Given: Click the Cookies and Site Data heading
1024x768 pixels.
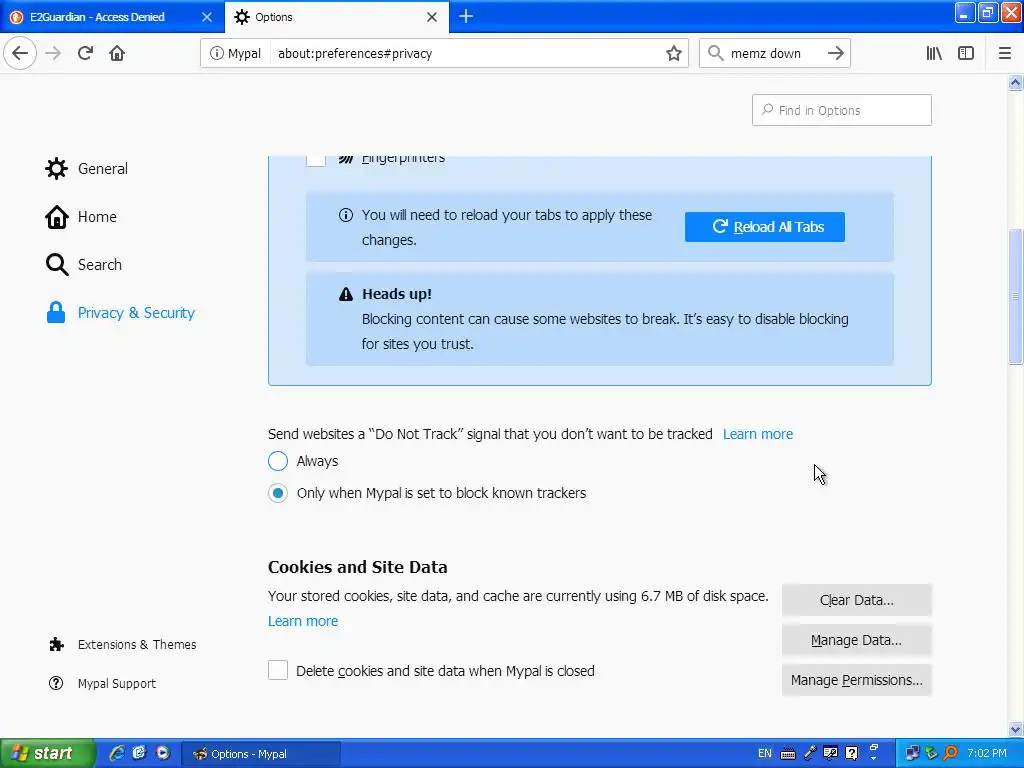Looking at the screenshot, I should (357, 567).
